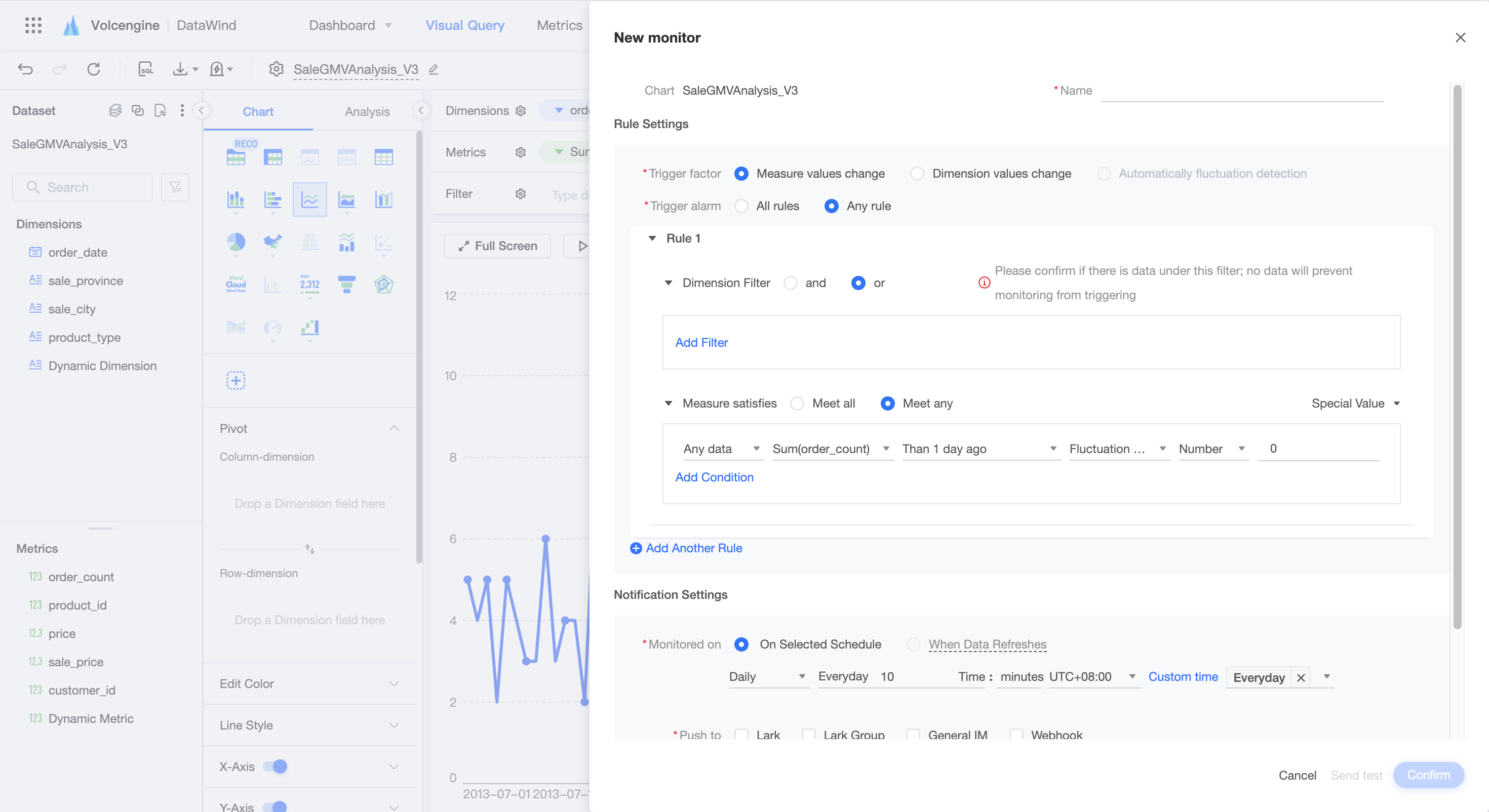Click the refresh icon in toolbar
This screenshot has height=812, width=1489.
click(94, 69)
